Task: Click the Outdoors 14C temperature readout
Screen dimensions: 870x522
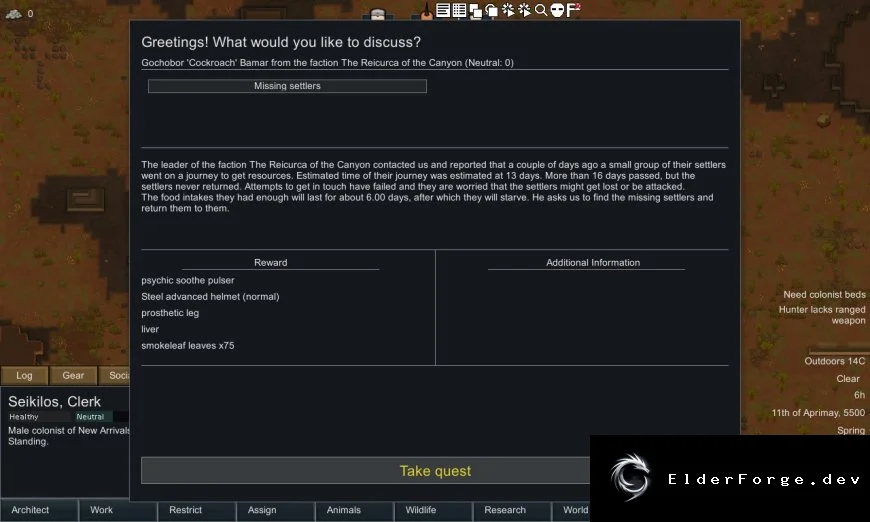Action: tap(834, 361)
